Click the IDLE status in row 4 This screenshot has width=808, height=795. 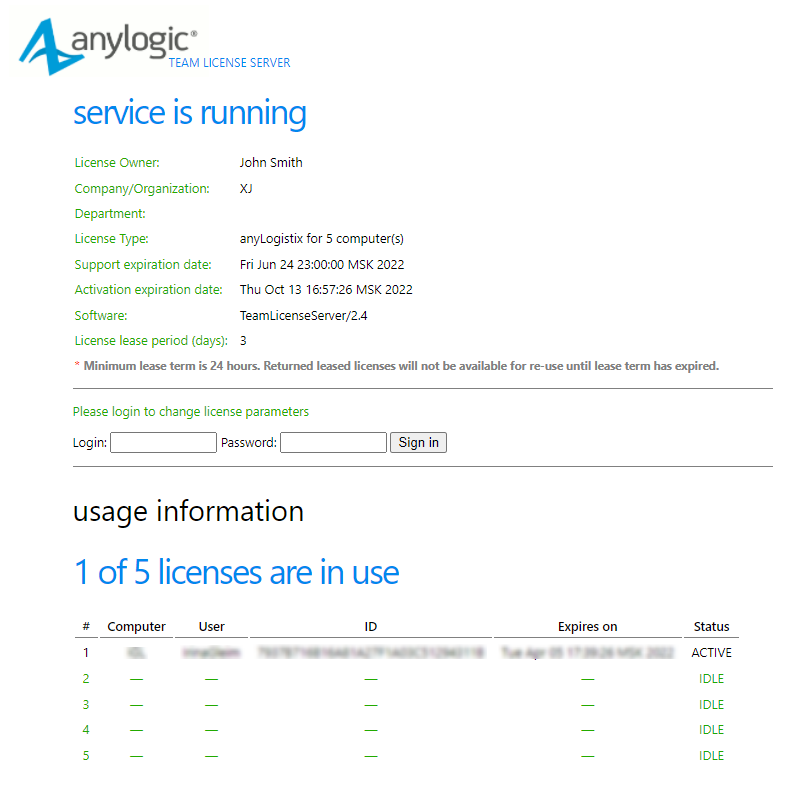coord(712,730)
